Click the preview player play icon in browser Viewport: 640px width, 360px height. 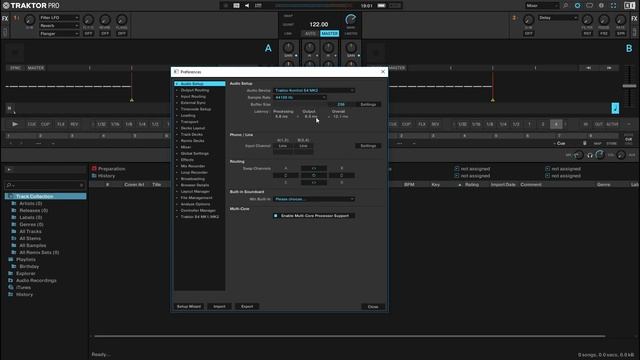click(x=9, y=169)
